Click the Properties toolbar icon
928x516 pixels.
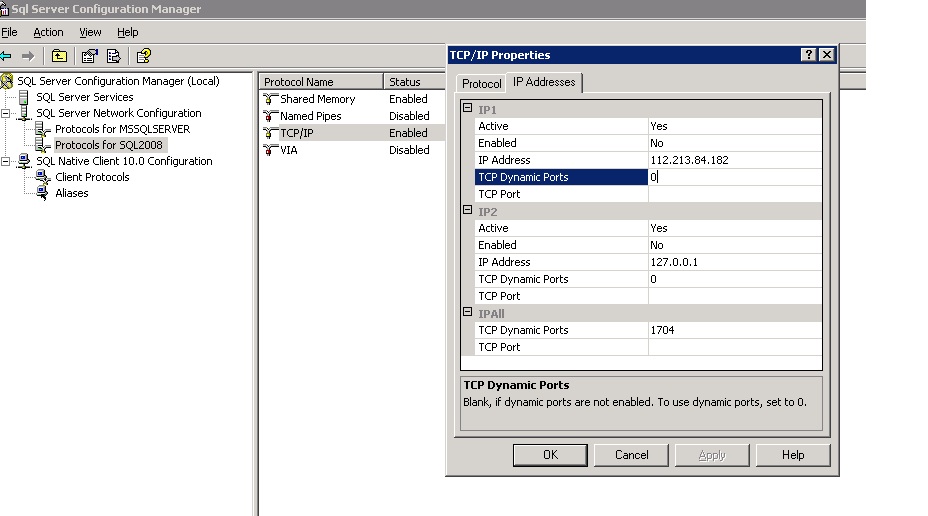[90, 56]
